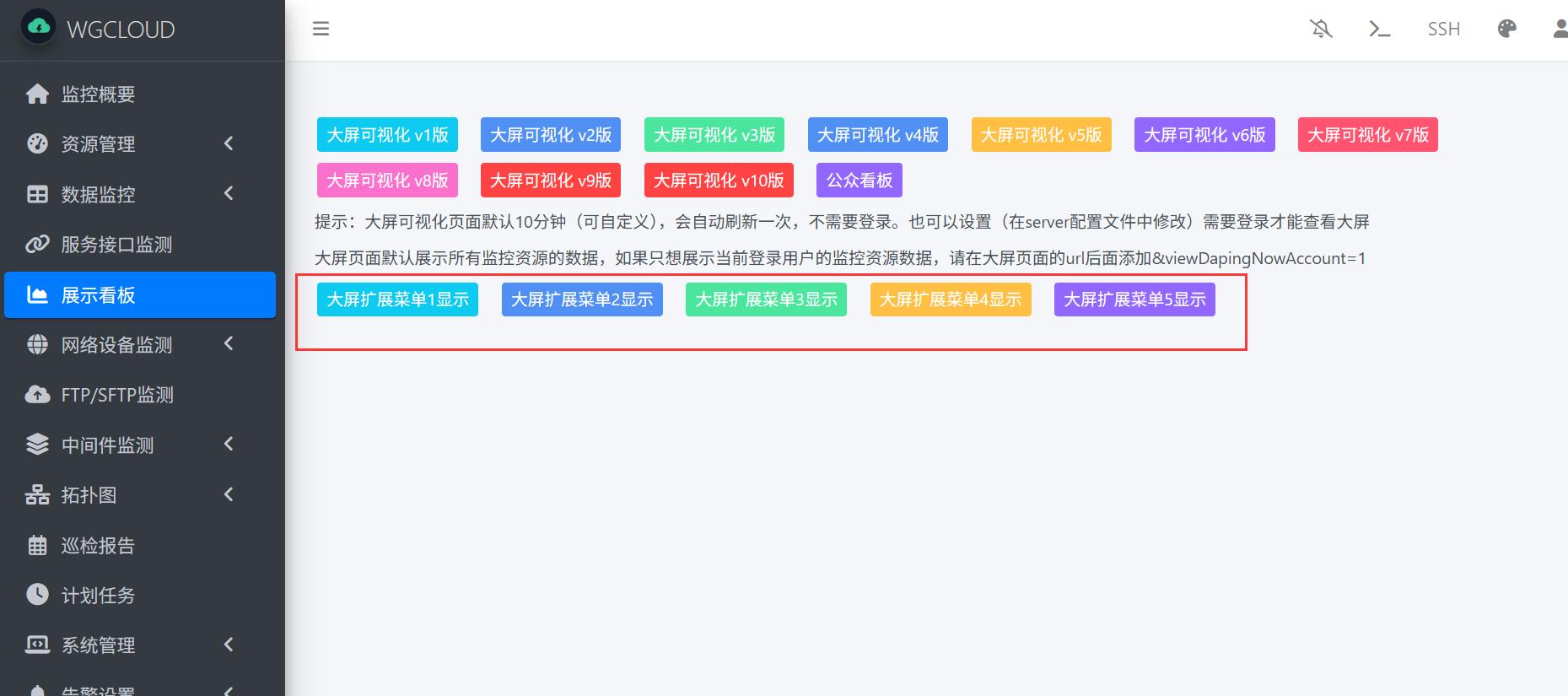This screenshot has height=696, width=1568.
Task: Open the terminal command prompt icon
Action: tap(1379, 29)
